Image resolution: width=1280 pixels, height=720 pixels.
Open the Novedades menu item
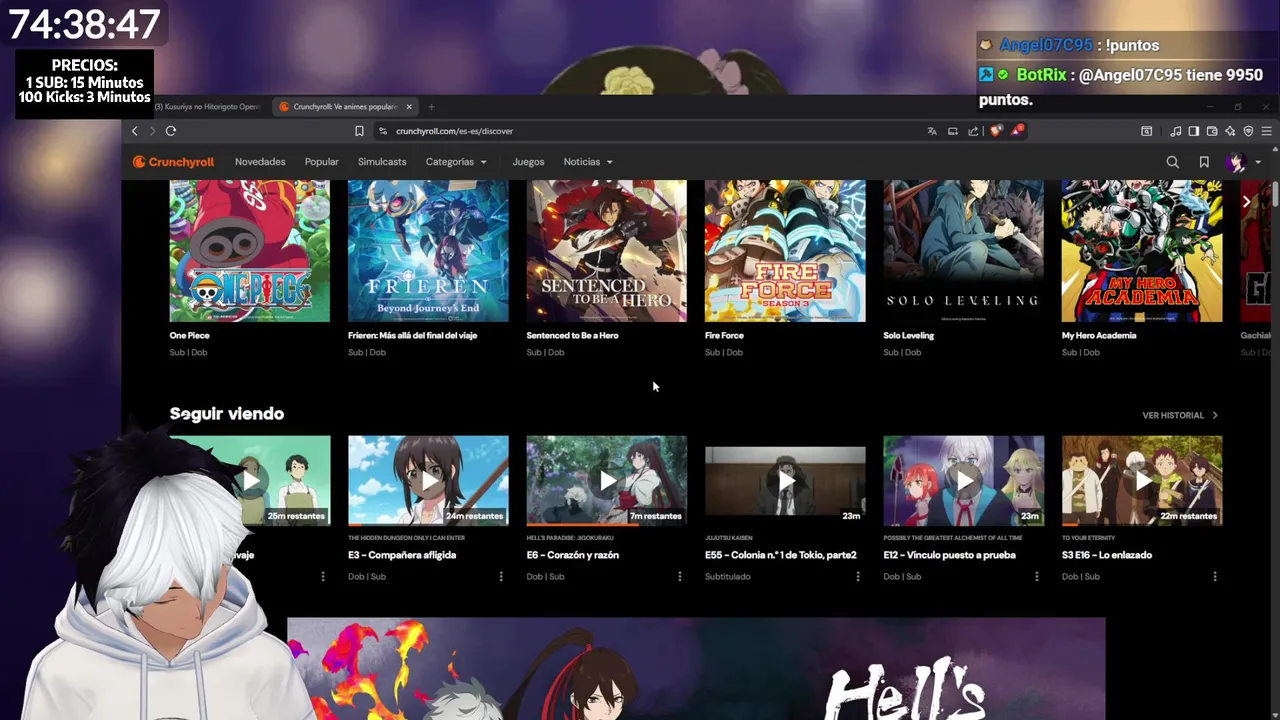click(x=260, y=162)
